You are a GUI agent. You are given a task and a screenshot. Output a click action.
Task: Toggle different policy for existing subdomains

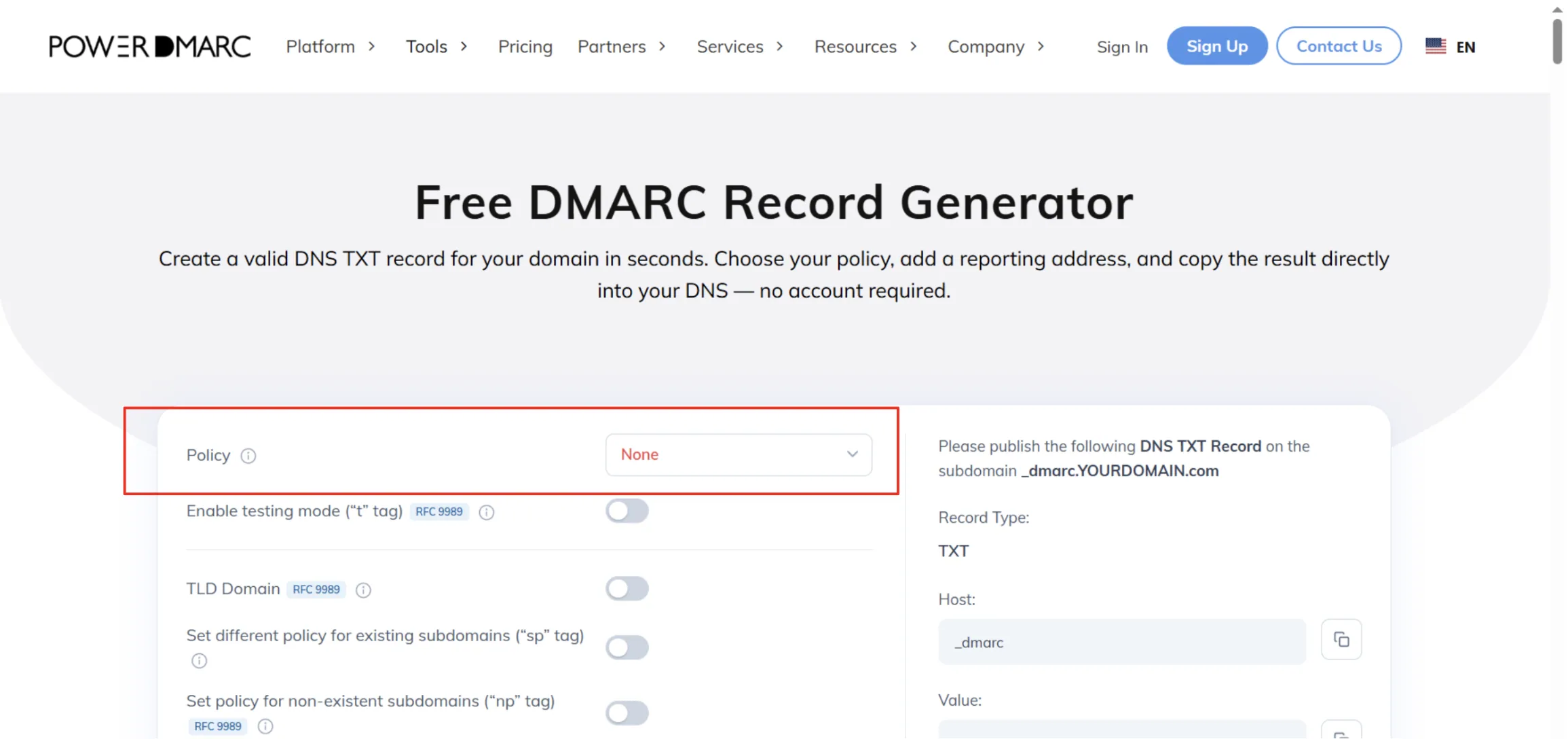click(627, 647)
